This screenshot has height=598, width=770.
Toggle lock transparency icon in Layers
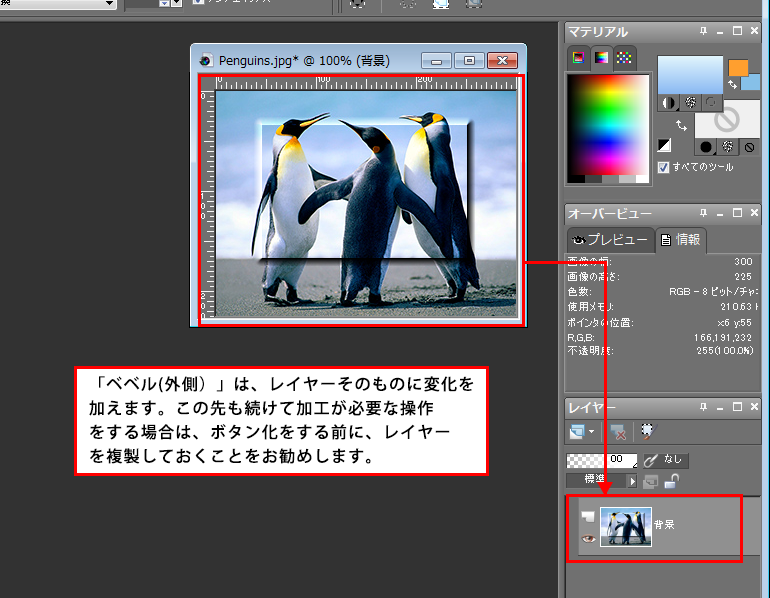pos(671,481)
